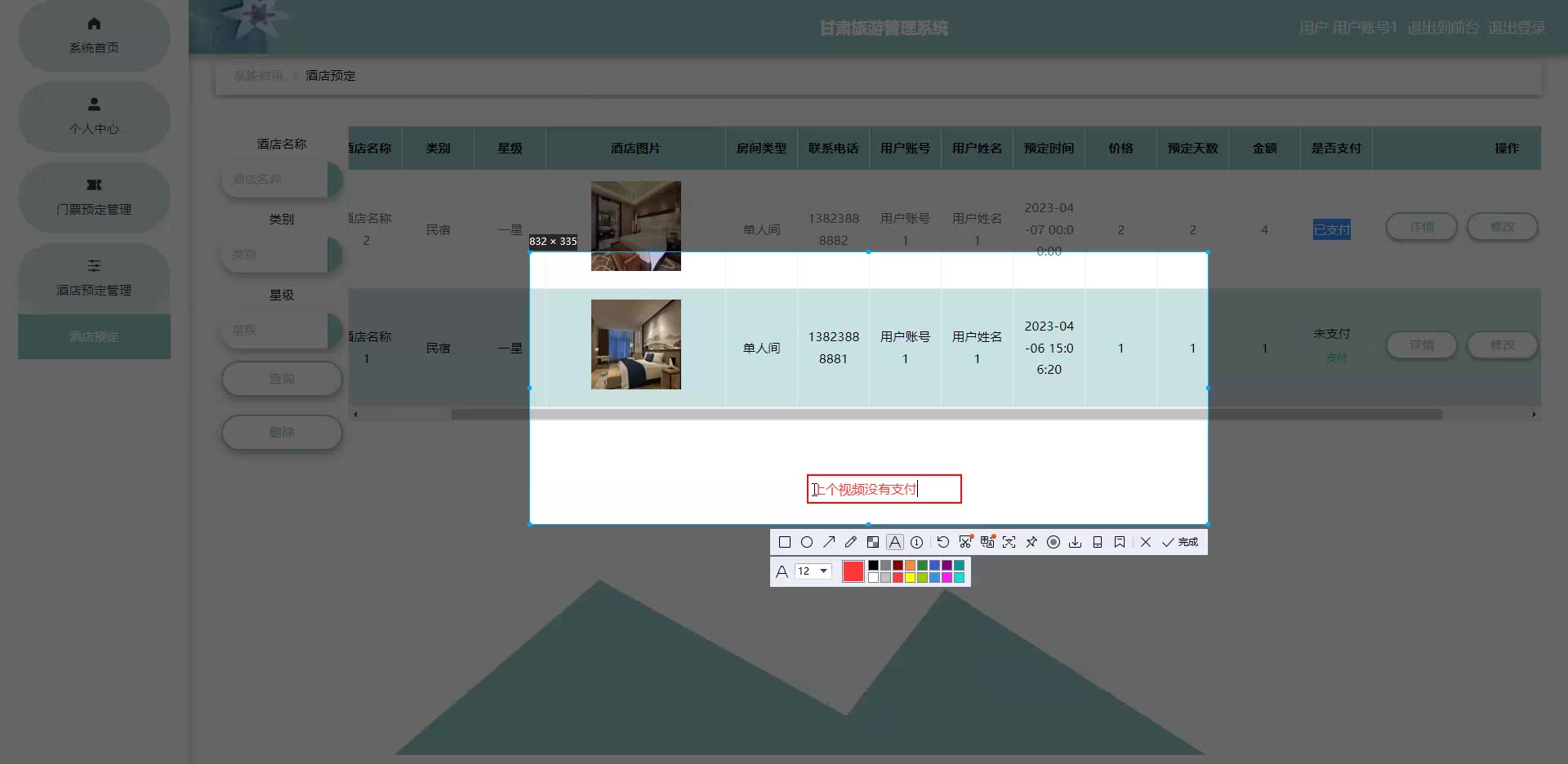Pick the purple color swatch
Screen dimensions: 1568x764
click(947, 565)
